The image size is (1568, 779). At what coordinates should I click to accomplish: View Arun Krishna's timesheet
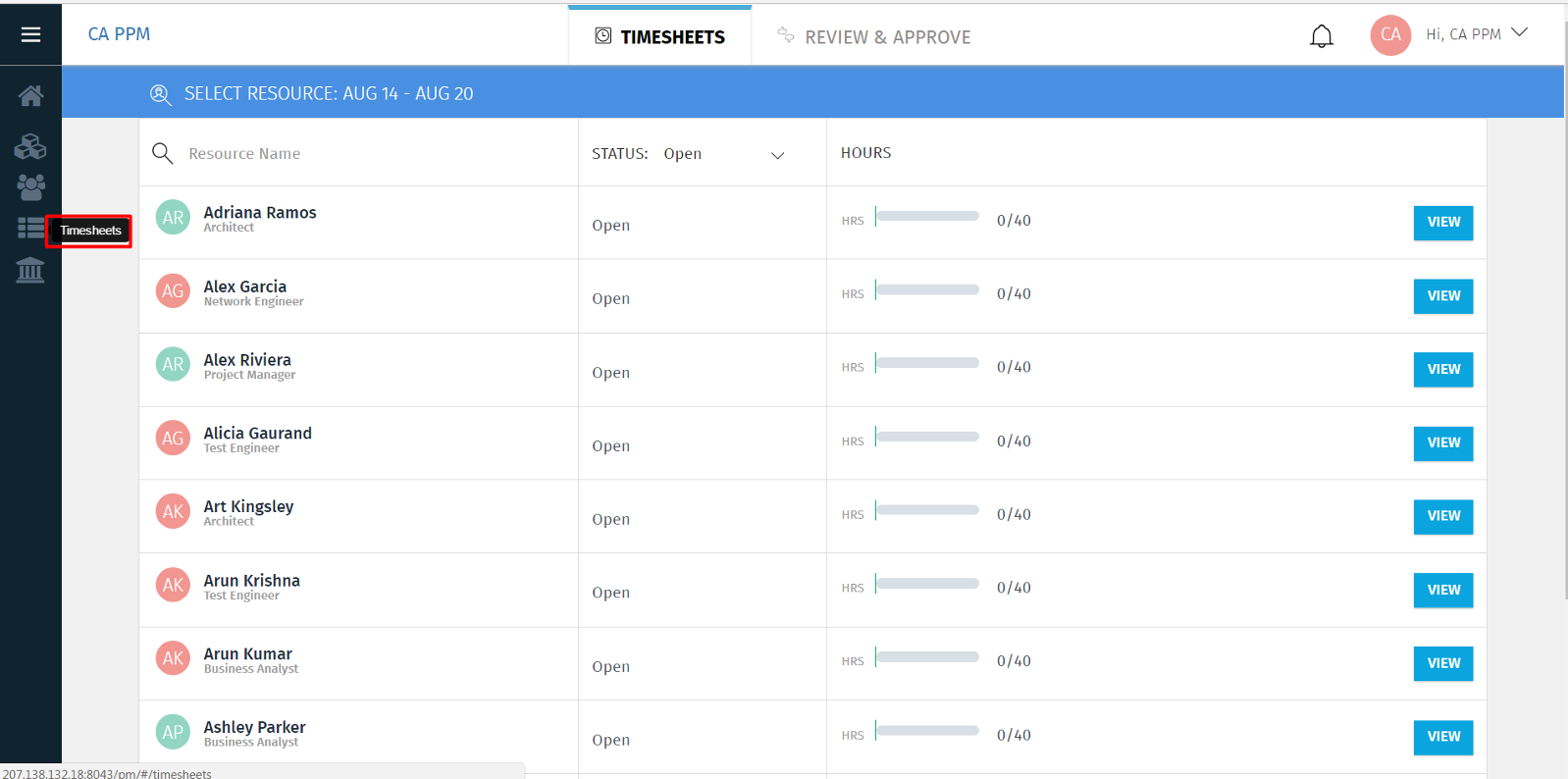(1443, 591)
